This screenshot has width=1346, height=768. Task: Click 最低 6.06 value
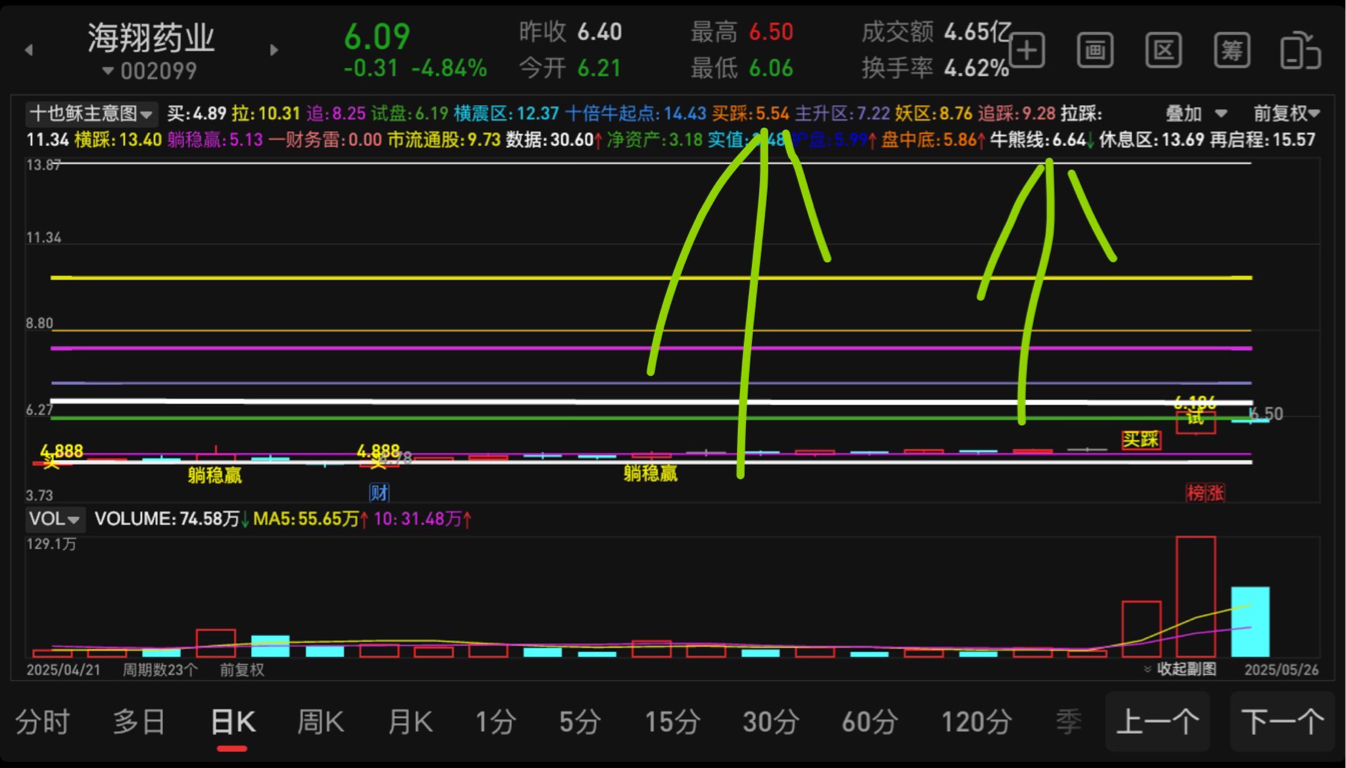(x=771, y=68)
